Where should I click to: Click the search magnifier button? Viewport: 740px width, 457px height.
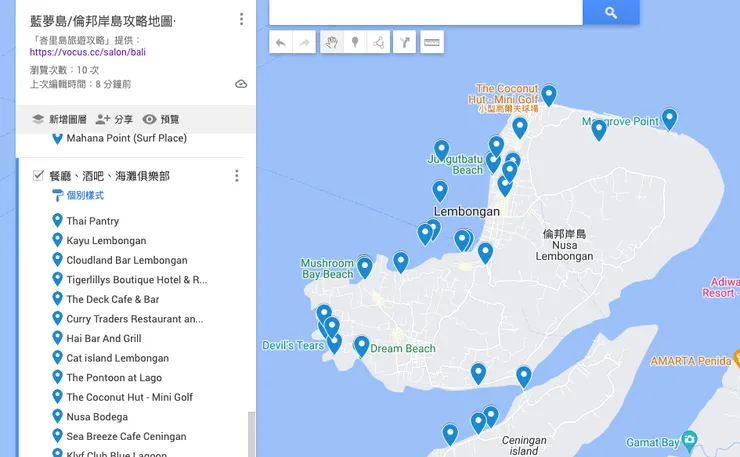[x=611, y=13]
